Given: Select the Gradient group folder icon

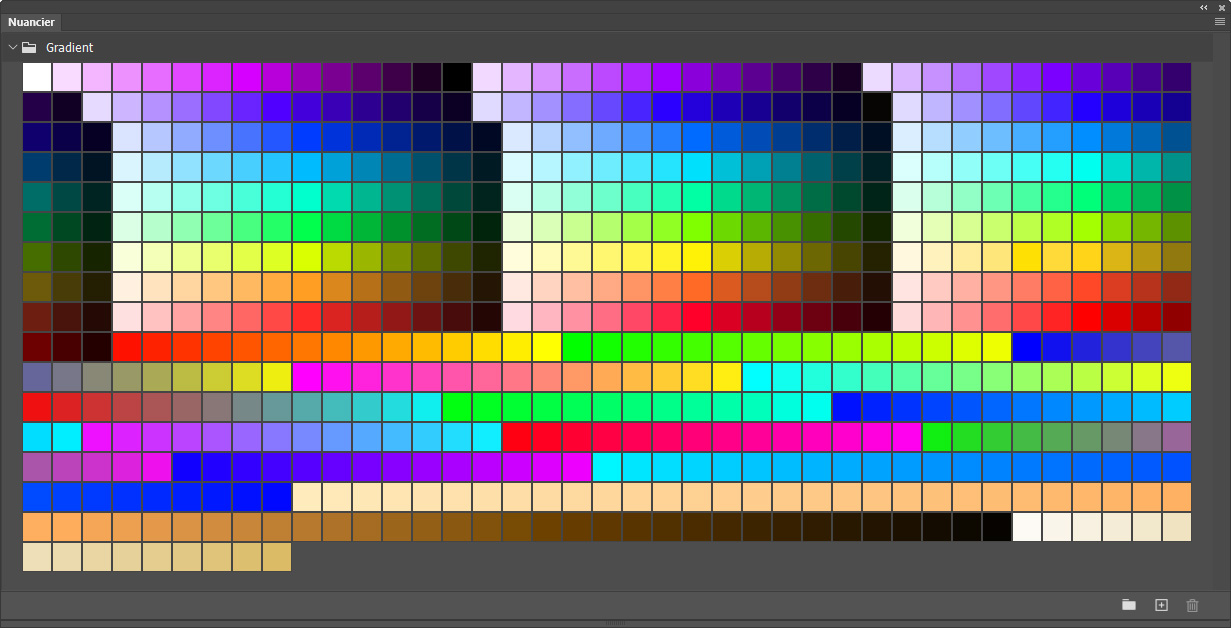Looking at the screenshot, I should (30, 47).
